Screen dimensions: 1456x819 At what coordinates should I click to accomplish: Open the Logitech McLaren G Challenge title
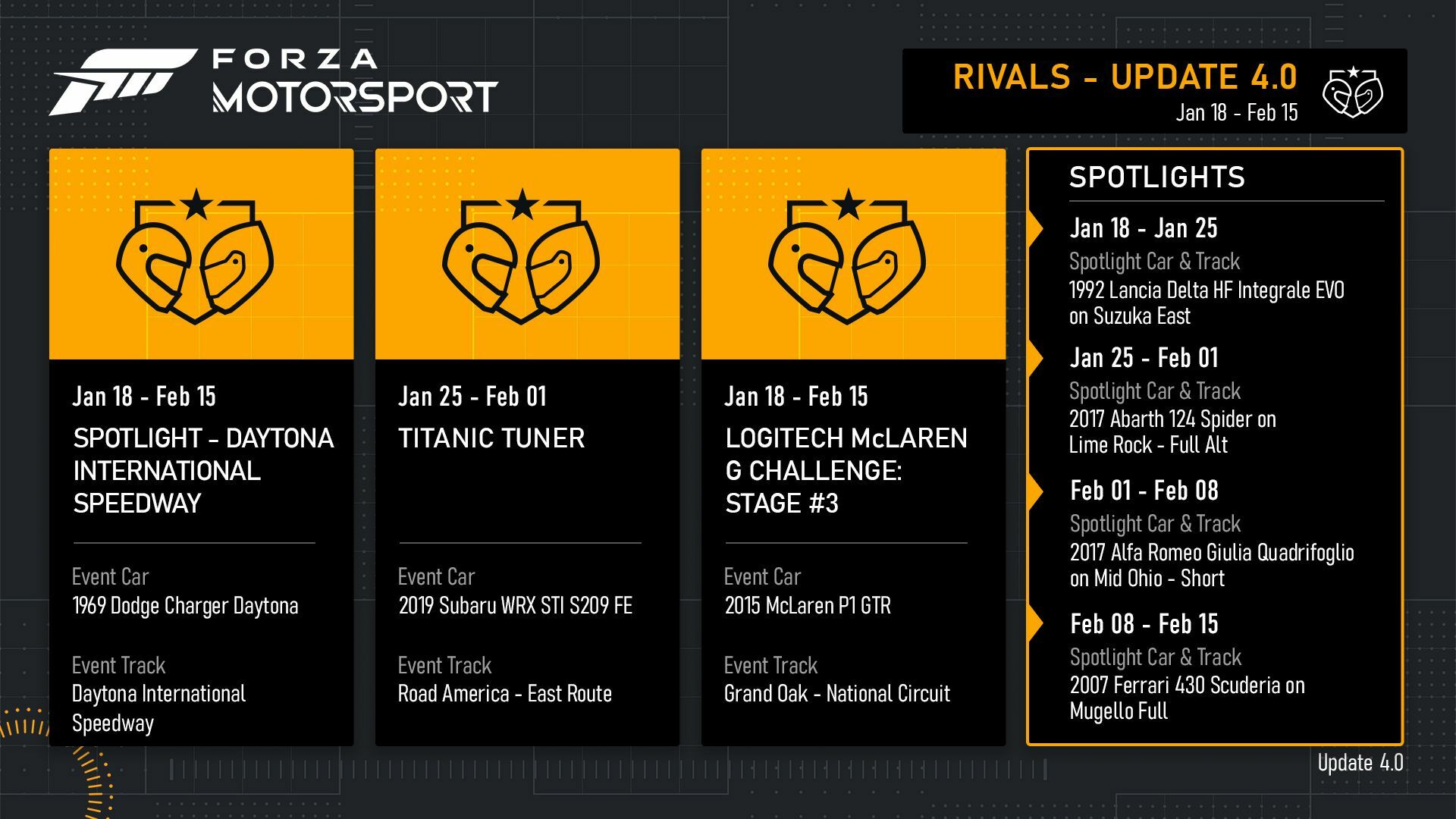846,470
